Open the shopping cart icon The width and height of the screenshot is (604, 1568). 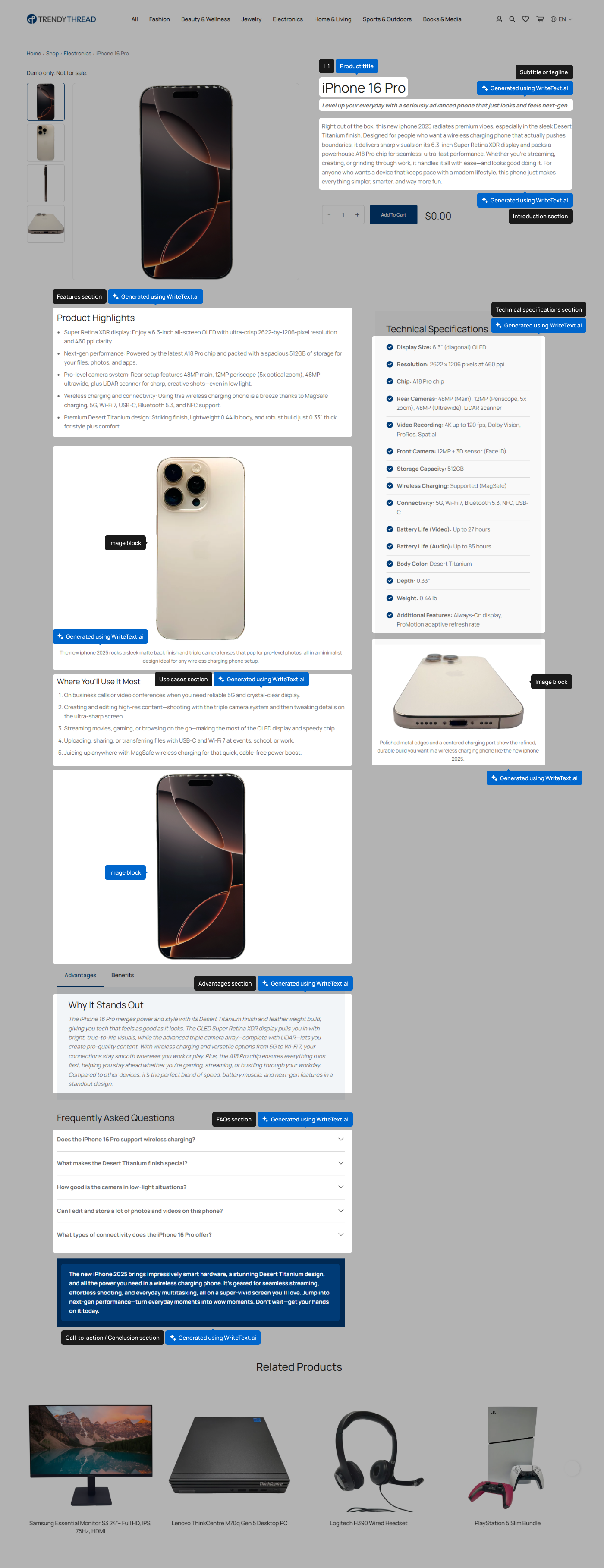tap(540, 19)
